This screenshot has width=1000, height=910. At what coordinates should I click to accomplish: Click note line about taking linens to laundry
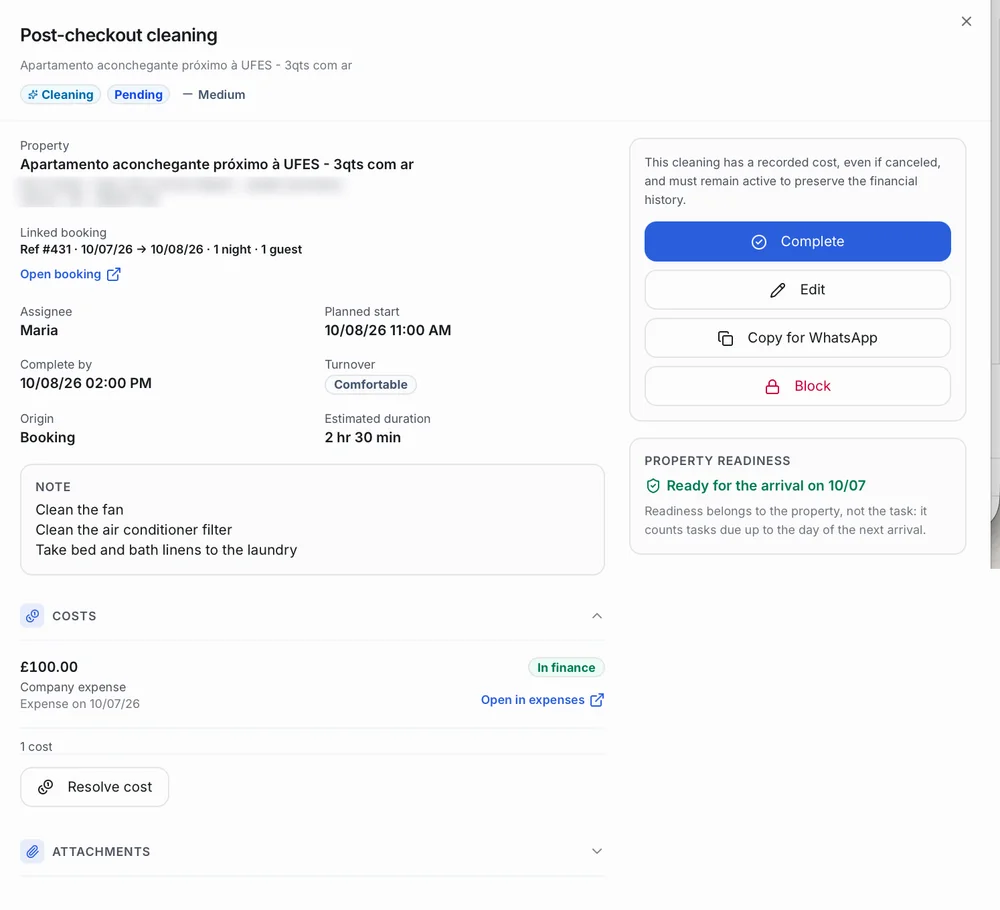(x=166, y=550)
